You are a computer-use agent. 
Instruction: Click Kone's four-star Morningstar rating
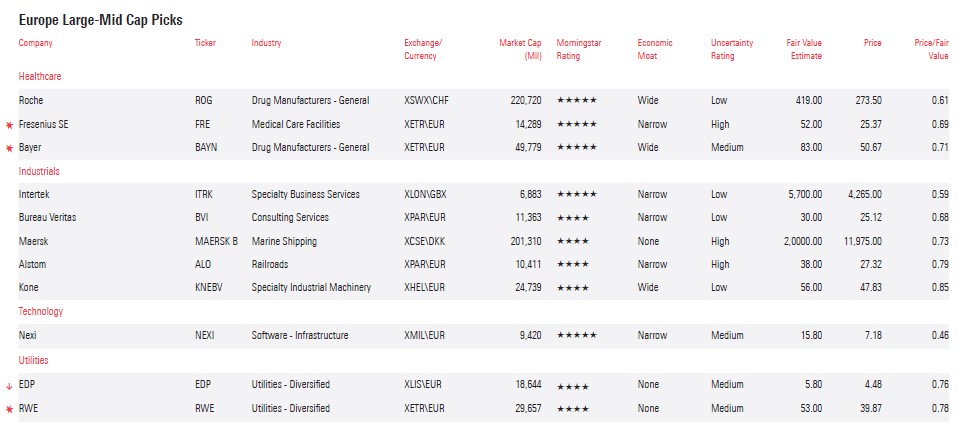pos(573,288)
